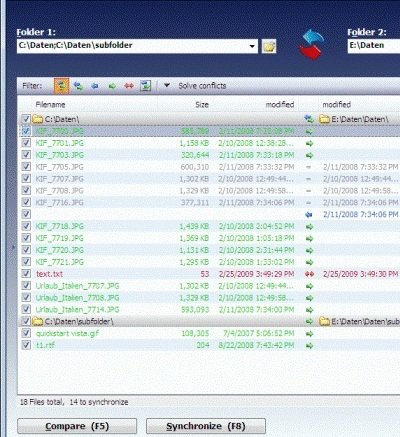This screenshot has height=437, width=400.
Task: Click the equal sign for KIF_7705.JPG
Action: tap(308, 167)
